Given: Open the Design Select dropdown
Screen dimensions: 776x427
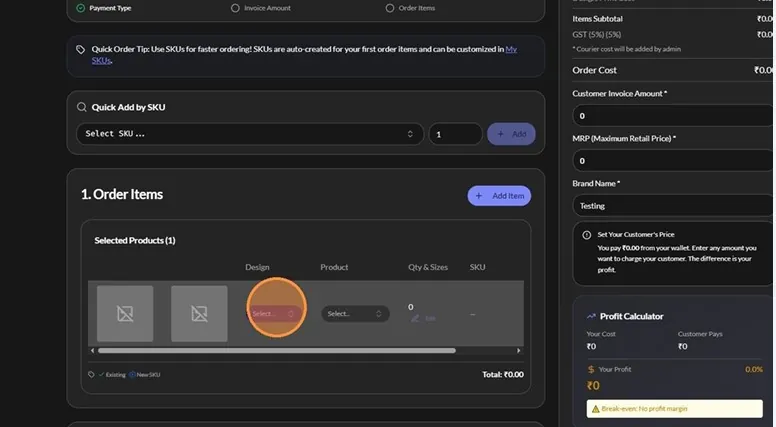Looking at the screenshot, I should pos(274,314).
